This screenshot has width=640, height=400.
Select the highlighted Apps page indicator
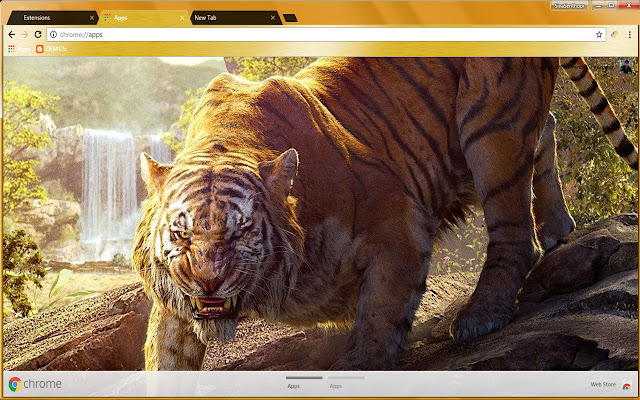[304, 382]
